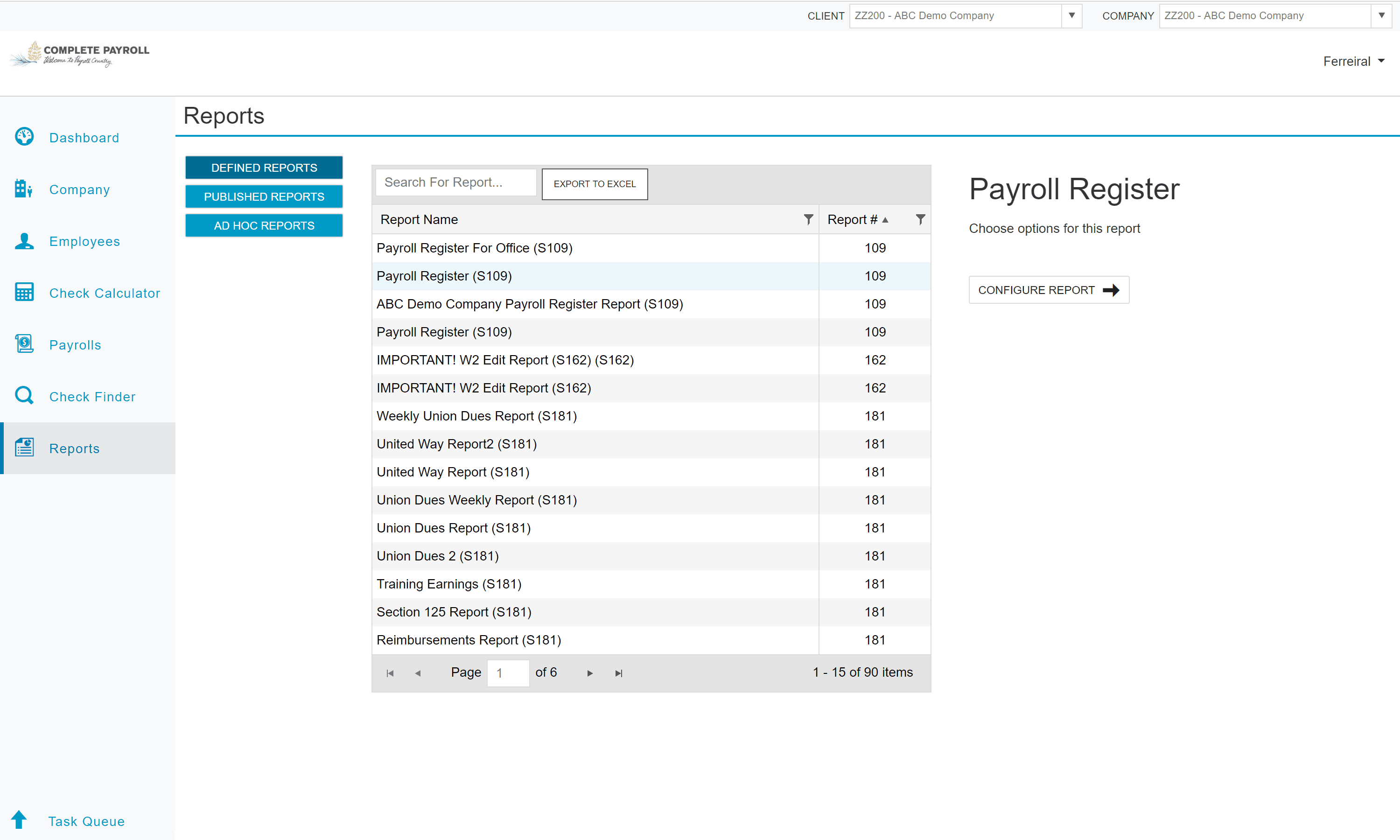Click the Check Finder magnifier icon
The image size is (1400, 840).
tap(24, 396)
